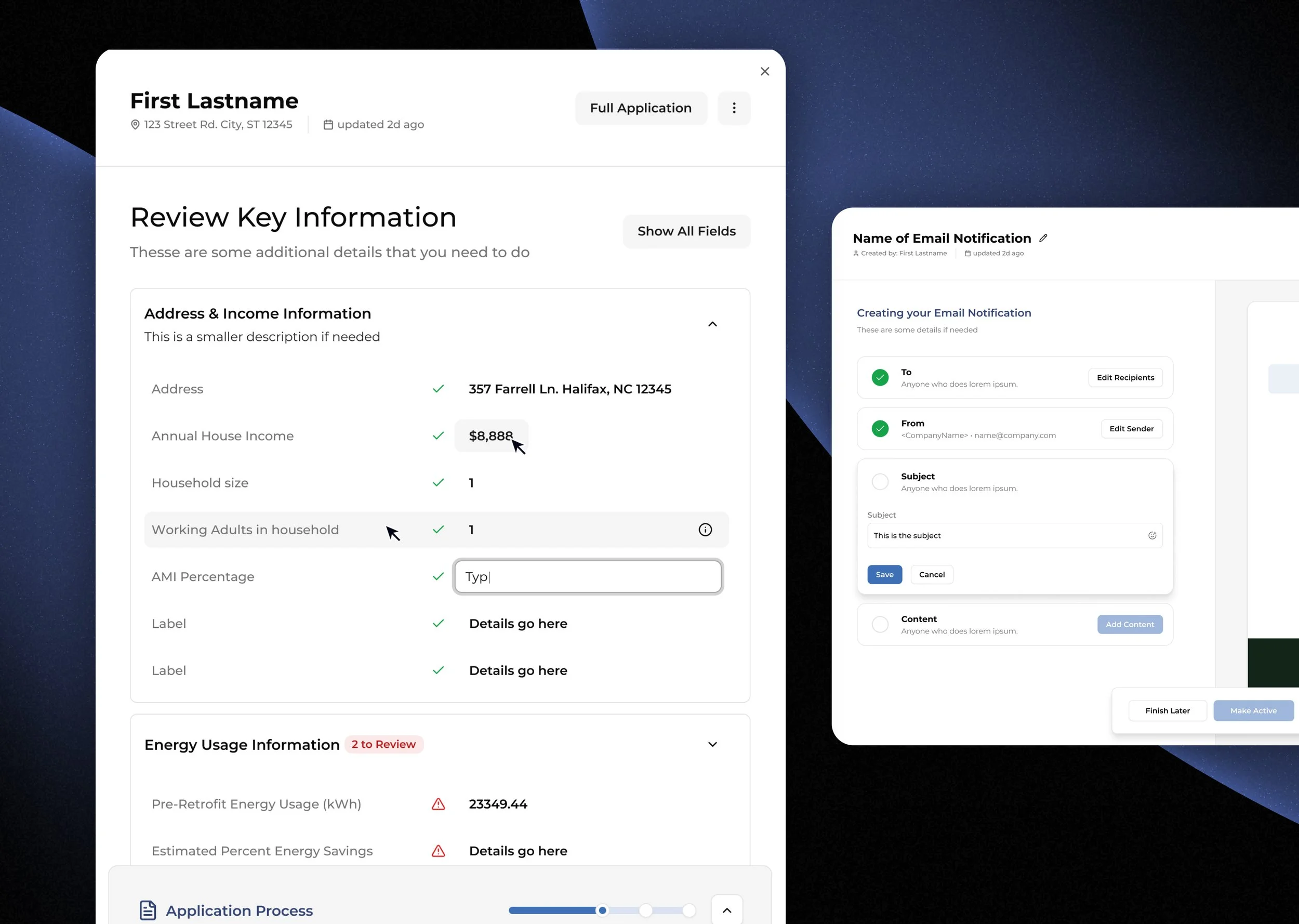Click pencil icon to rename Email Notification

1043,238
